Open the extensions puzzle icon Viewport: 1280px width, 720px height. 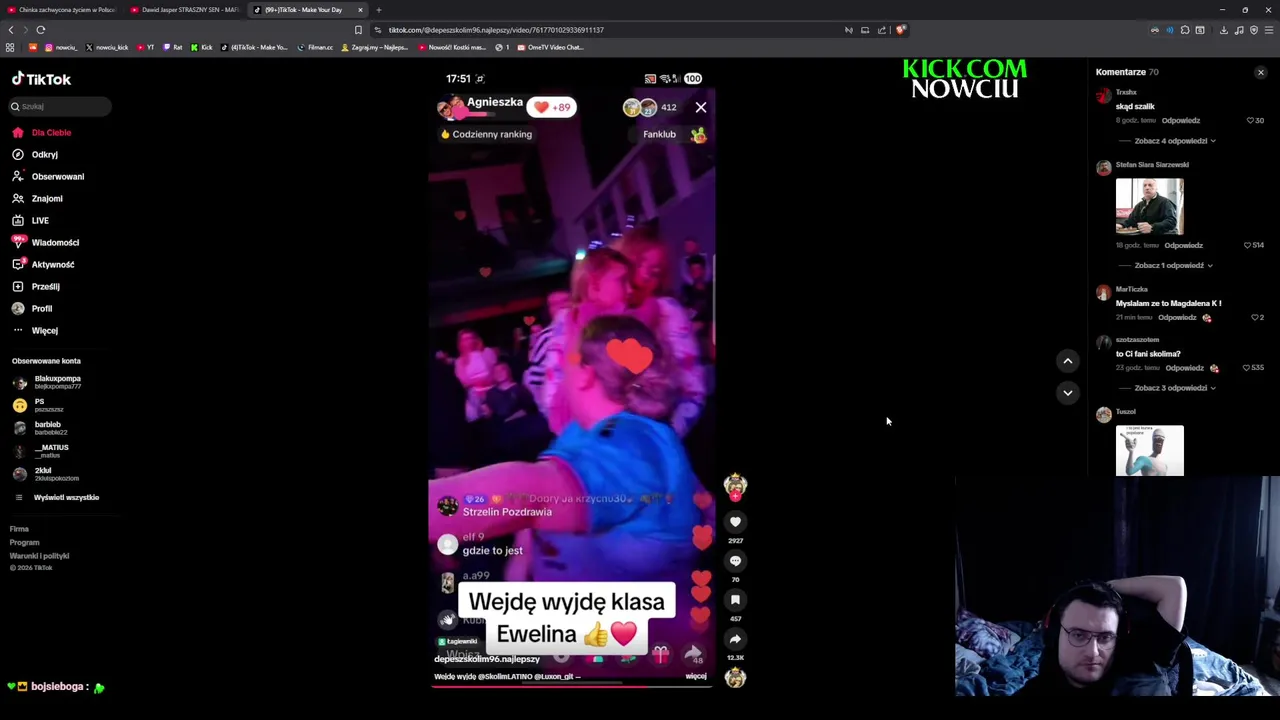point(1185,30)
